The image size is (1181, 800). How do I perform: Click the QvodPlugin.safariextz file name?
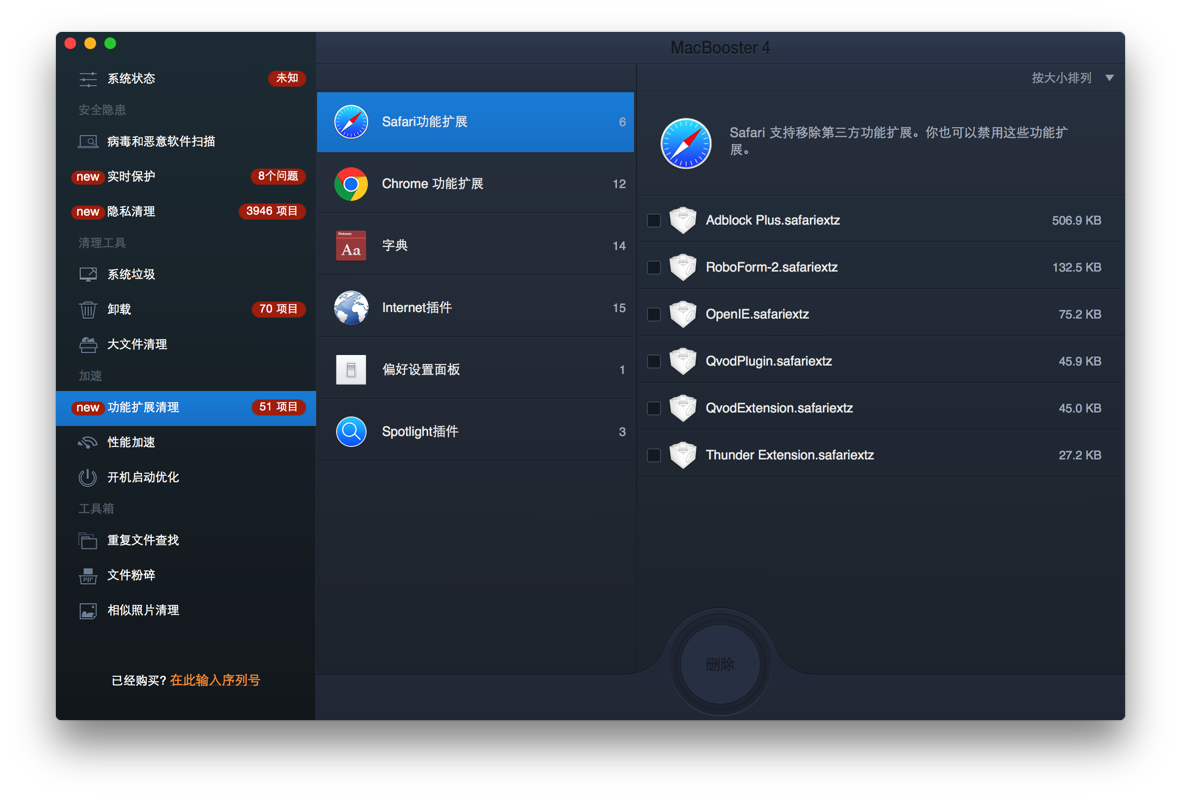[x=768, y=362]
